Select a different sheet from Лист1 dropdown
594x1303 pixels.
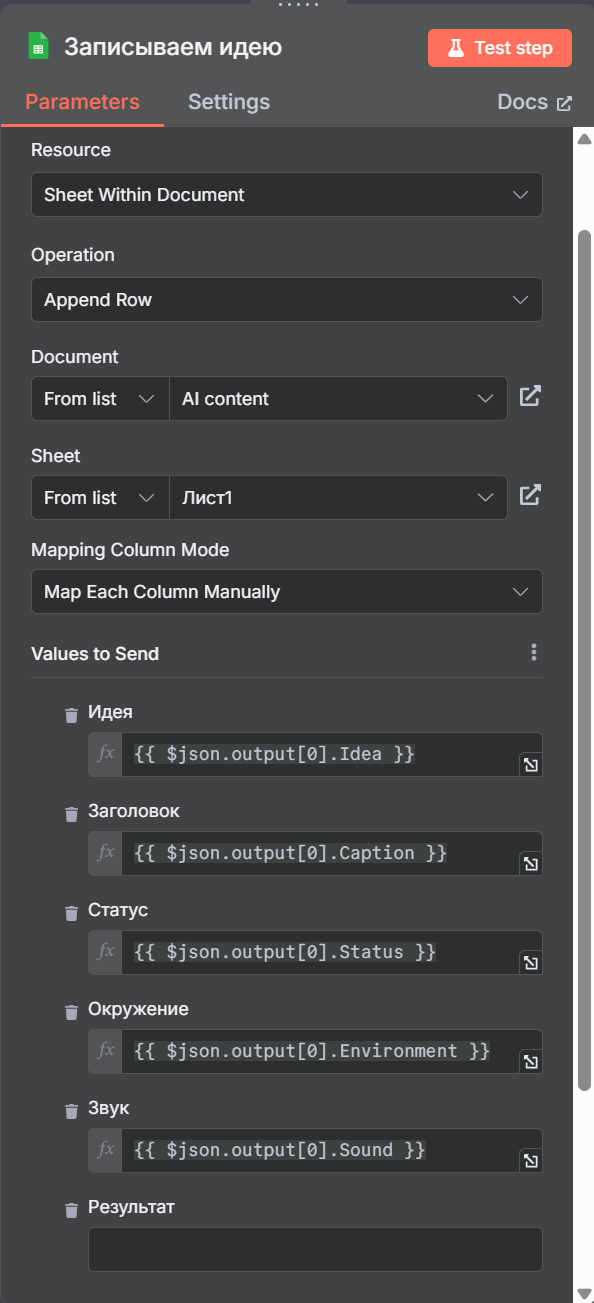(x=338, y=498)
